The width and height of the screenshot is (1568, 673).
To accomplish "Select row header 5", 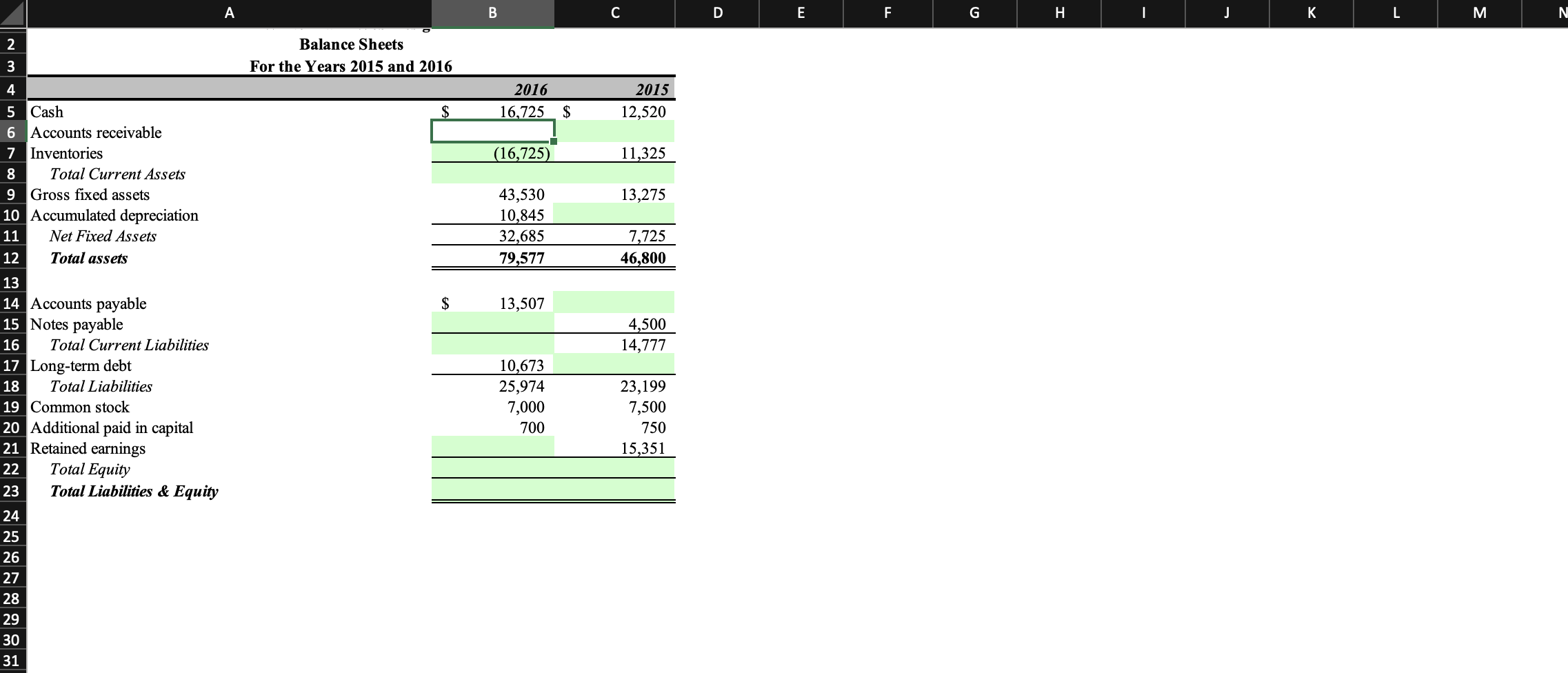I will (11, 112).
